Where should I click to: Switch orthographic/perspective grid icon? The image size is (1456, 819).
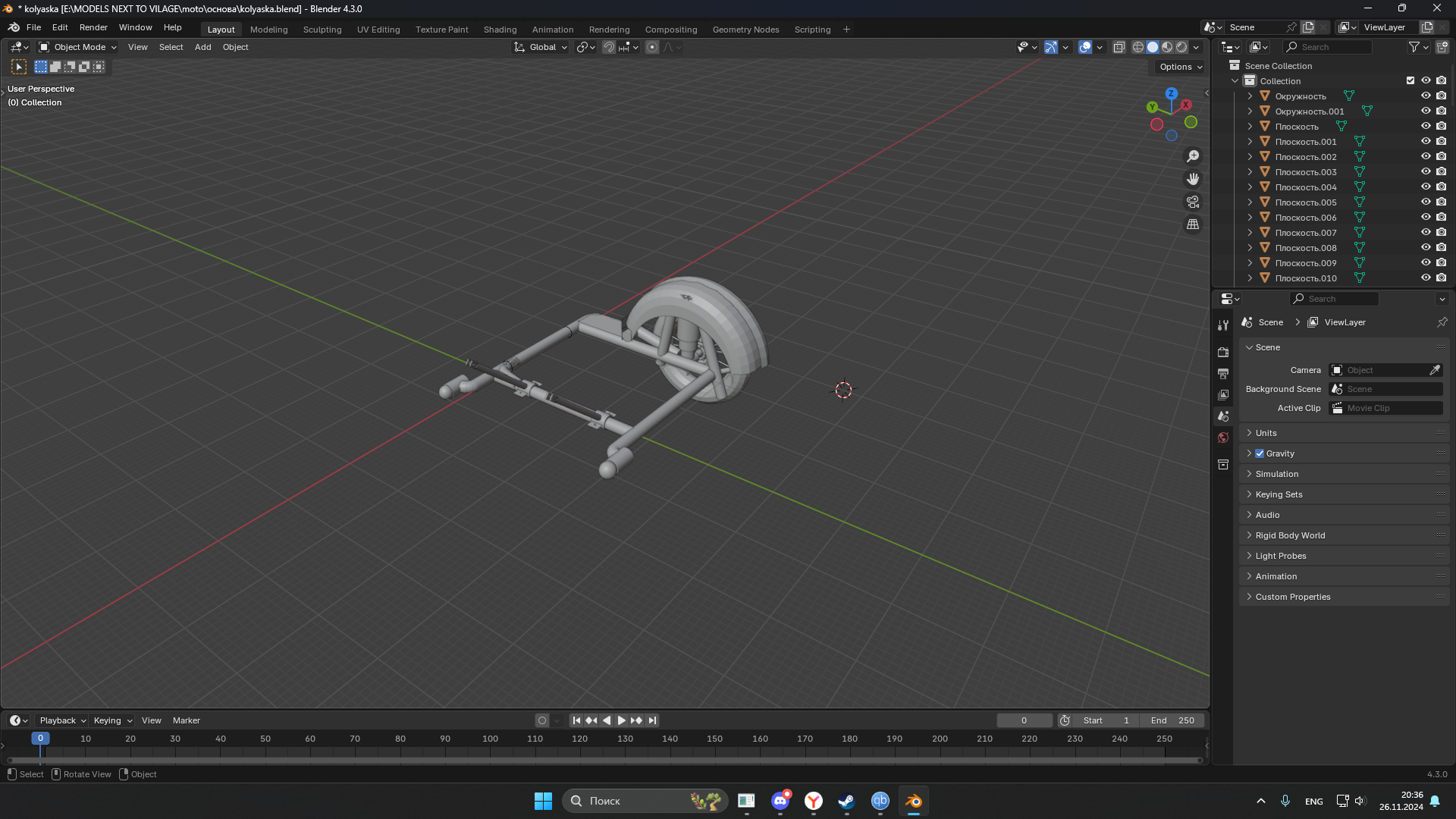(1193, 224)
